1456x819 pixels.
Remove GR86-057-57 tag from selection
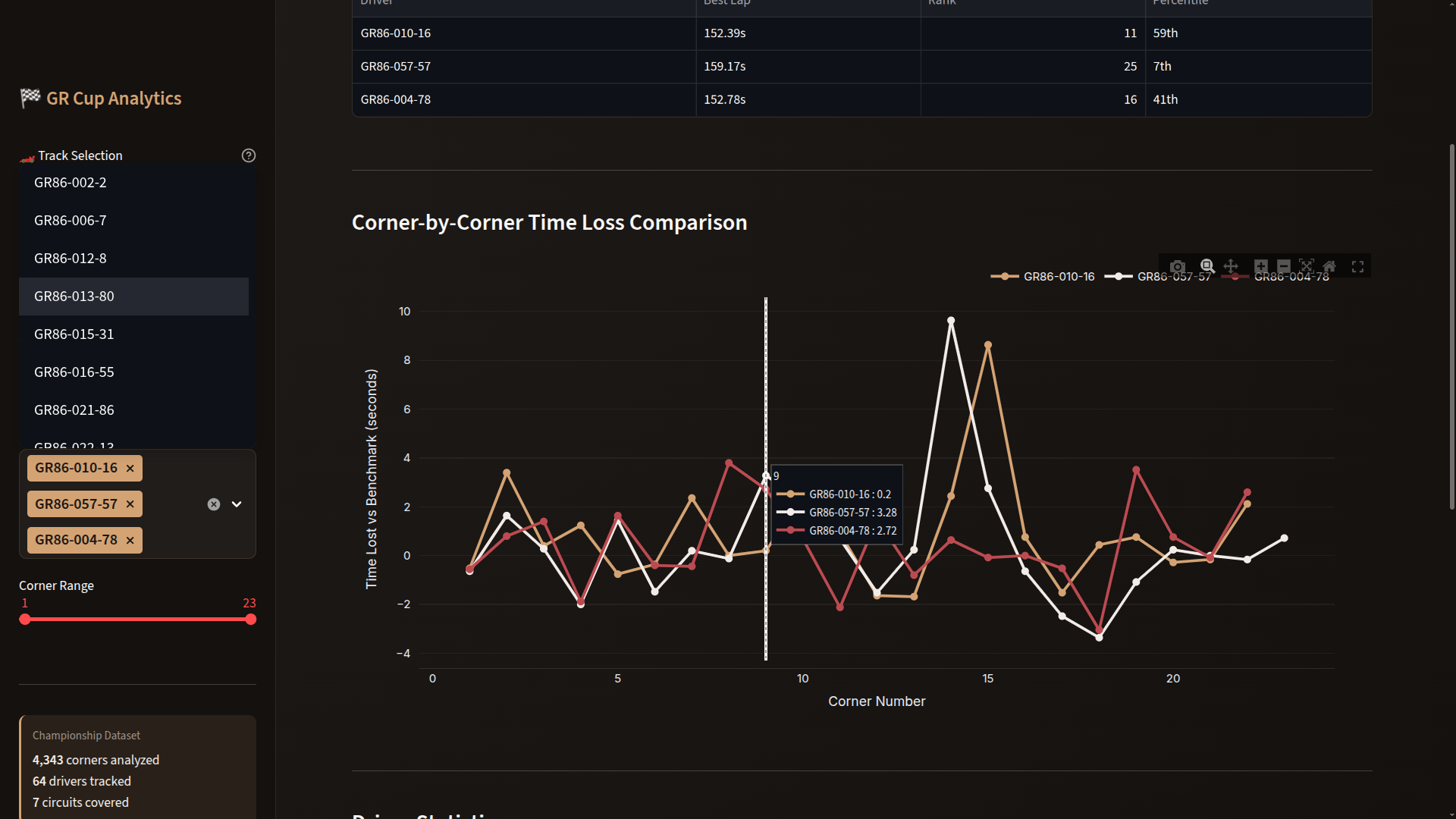pyautogui.click(x=130, y=504)
